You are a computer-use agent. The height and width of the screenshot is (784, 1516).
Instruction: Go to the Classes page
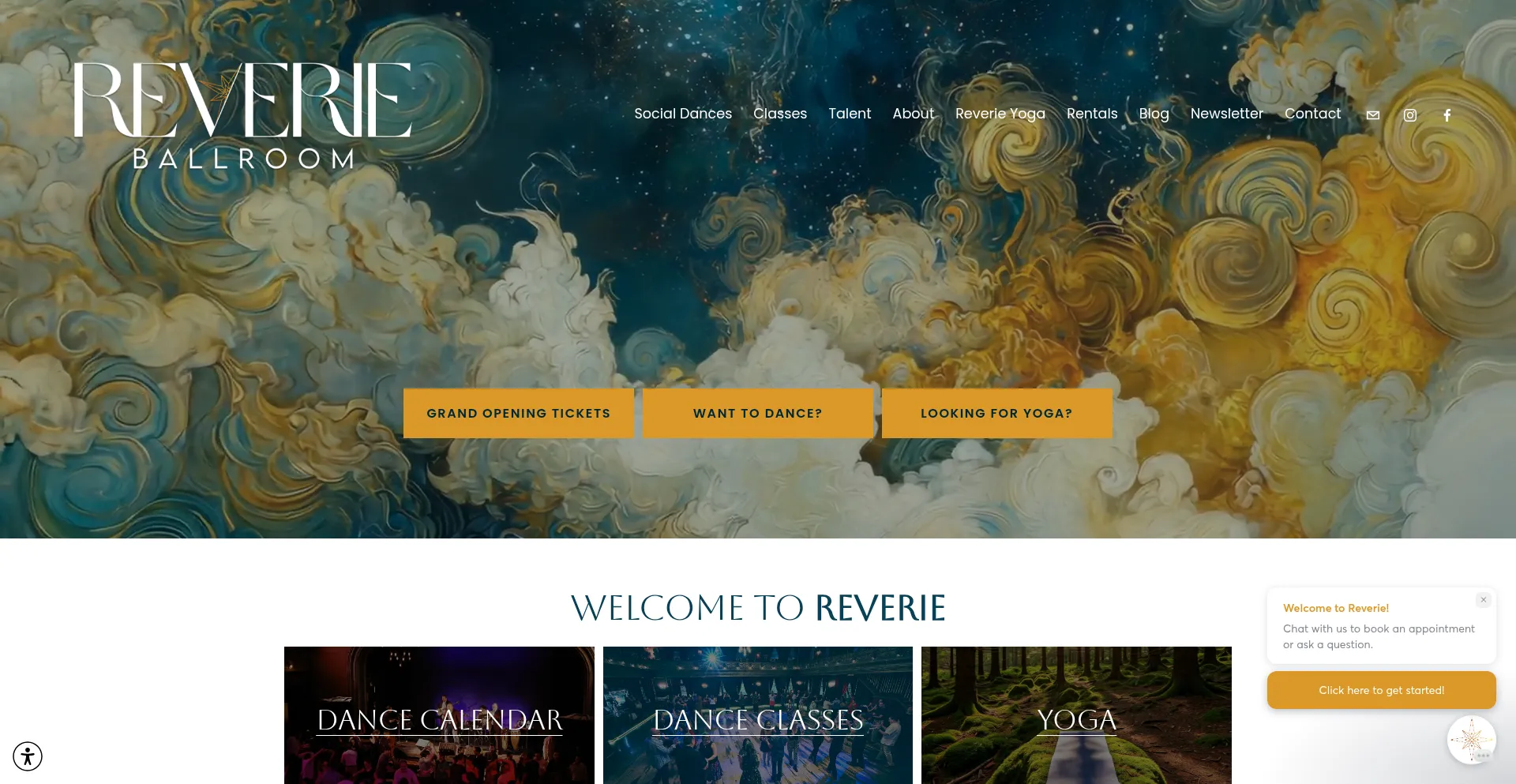[780, 114]
